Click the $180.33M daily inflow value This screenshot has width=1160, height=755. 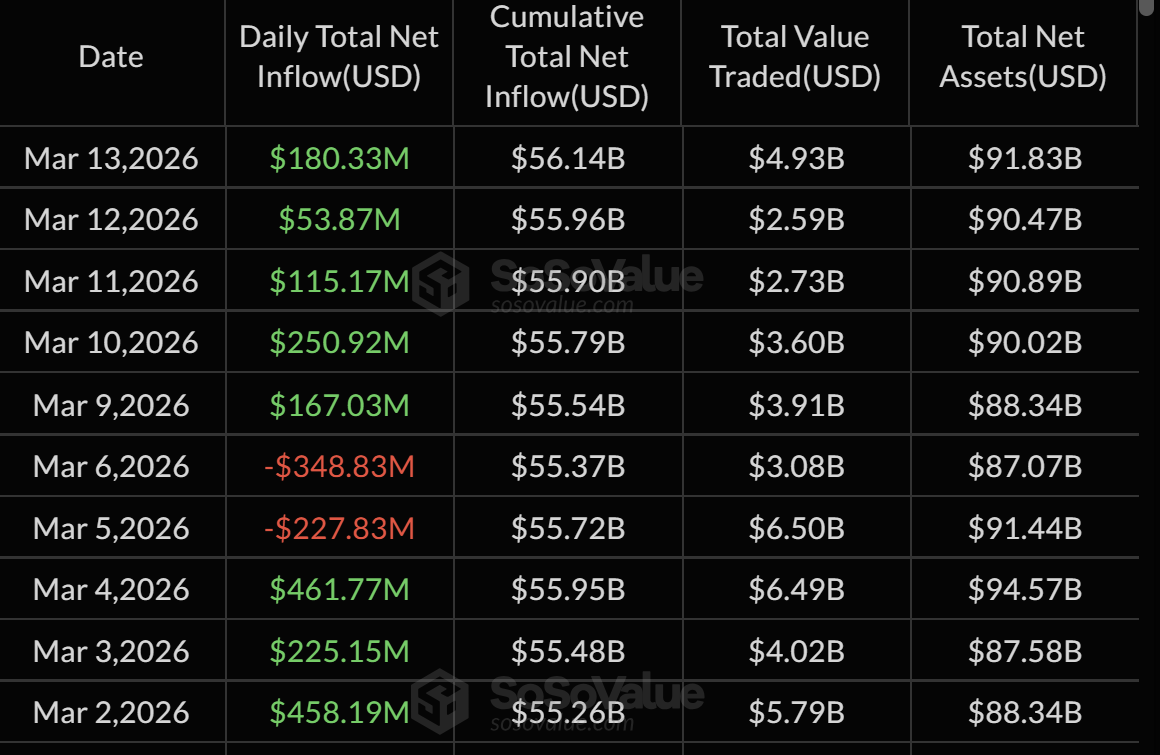pos(339,158)
